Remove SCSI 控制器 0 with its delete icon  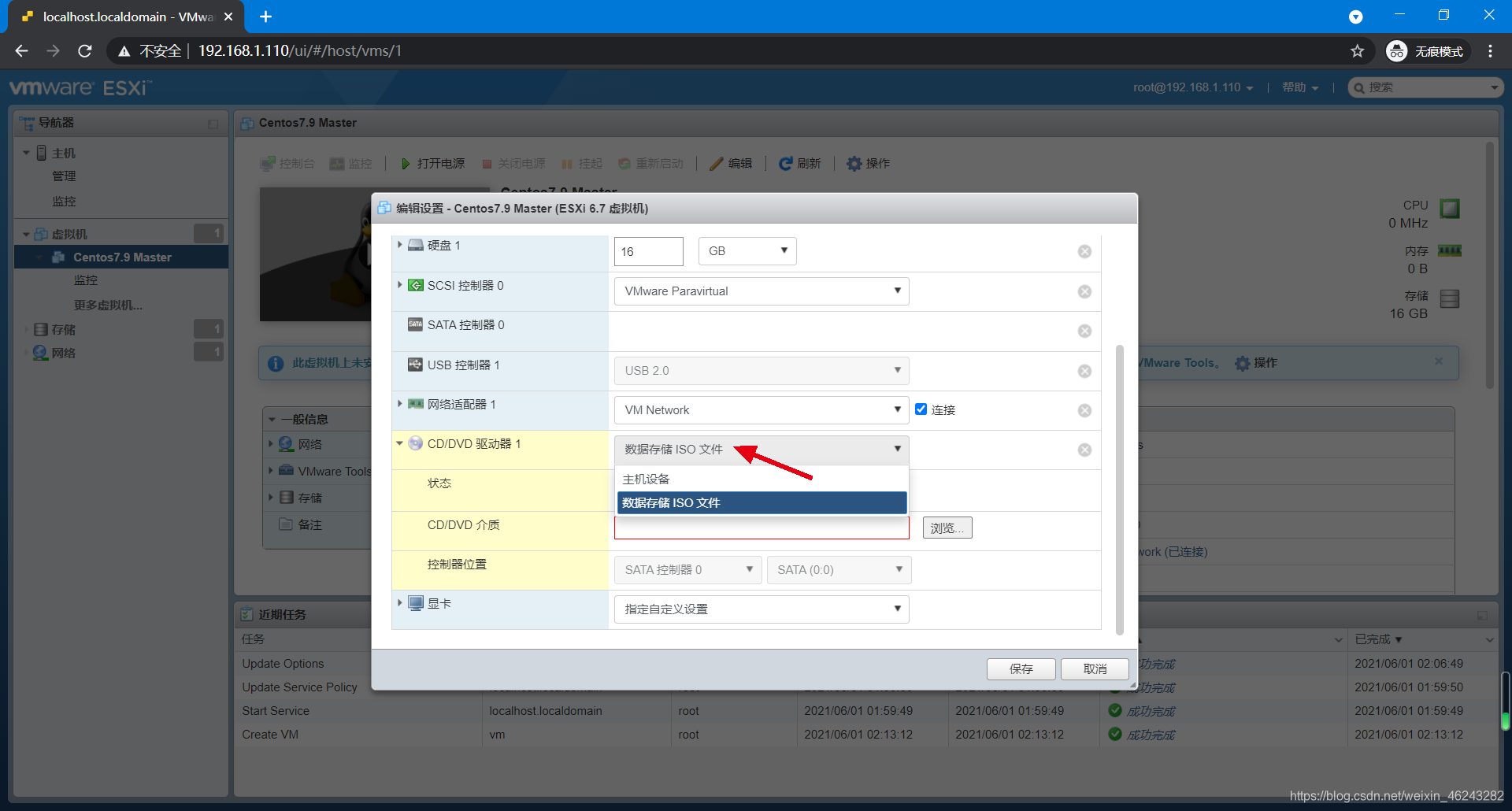click(1084, 292)
